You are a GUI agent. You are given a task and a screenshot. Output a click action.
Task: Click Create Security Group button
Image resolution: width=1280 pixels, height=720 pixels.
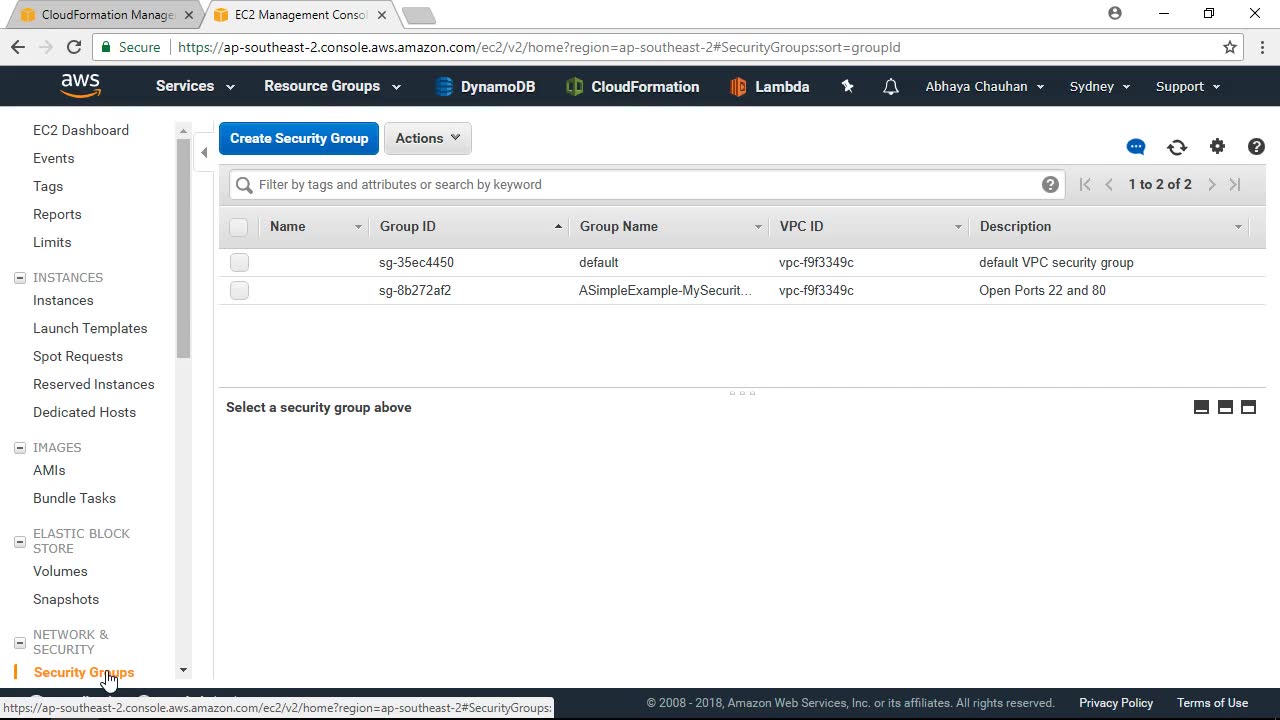(299, 138)
